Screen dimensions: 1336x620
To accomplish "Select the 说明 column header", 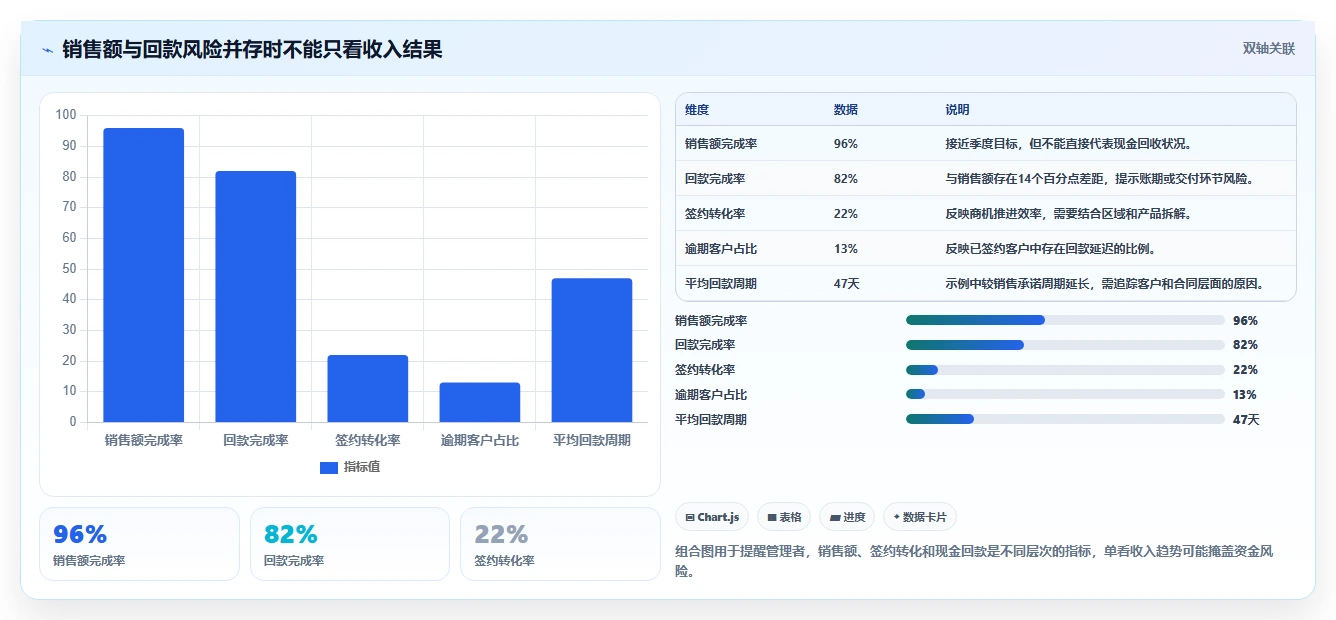I will (957, 110).
